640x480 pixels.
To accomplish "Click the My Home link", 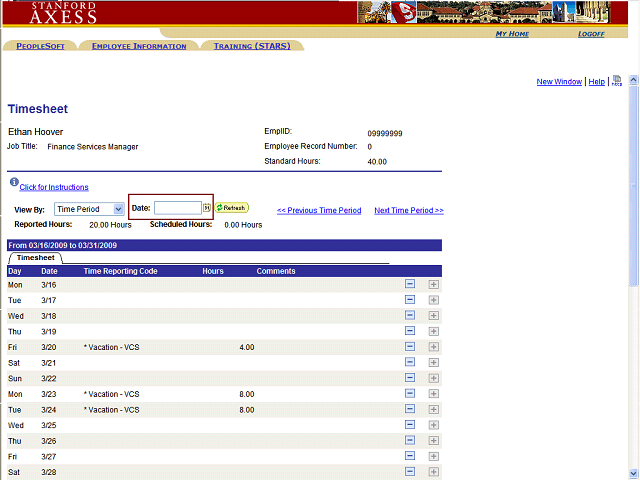I will [x=512, y=34].
